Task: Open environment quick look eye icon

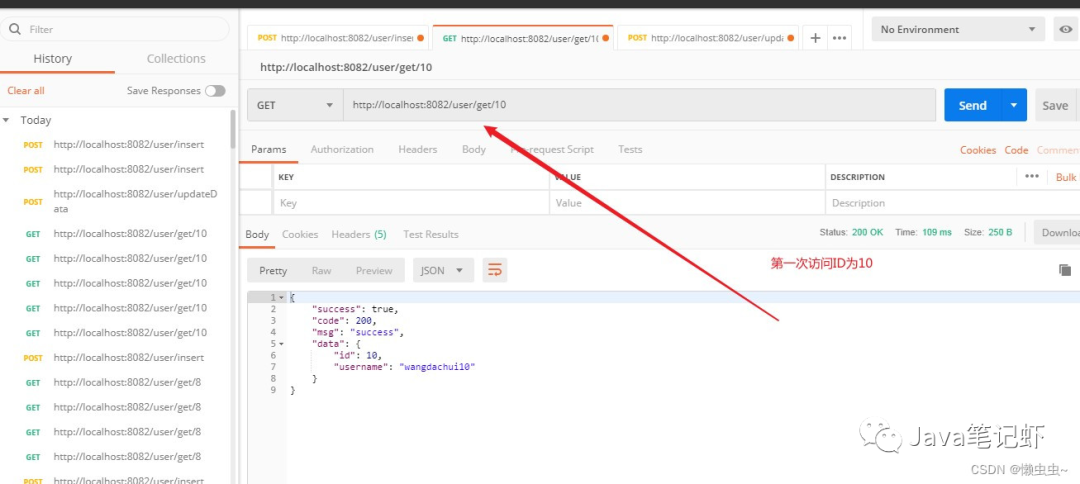Action: [1066, 30]
